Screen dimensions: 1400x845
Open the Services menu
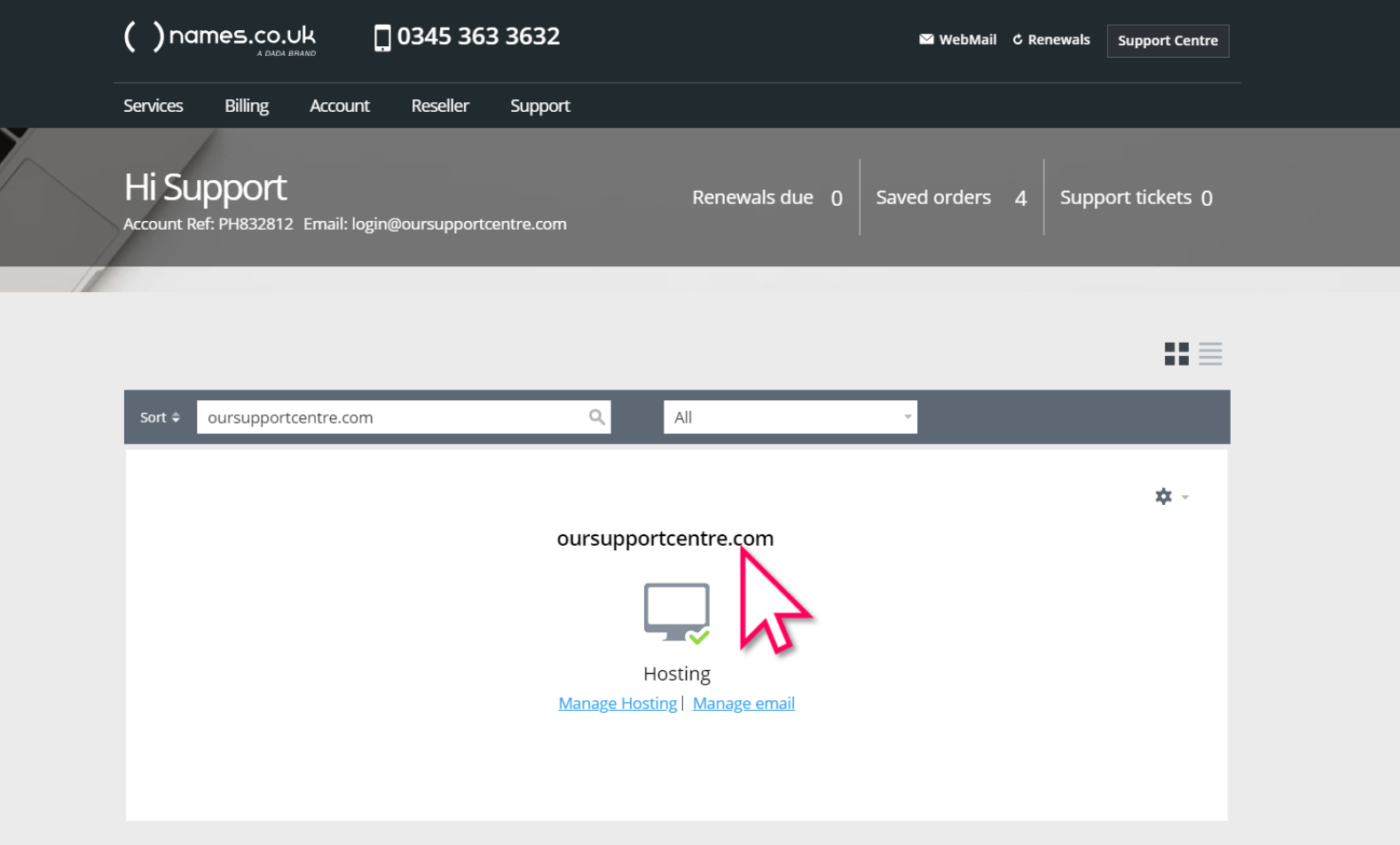[153, 106]
